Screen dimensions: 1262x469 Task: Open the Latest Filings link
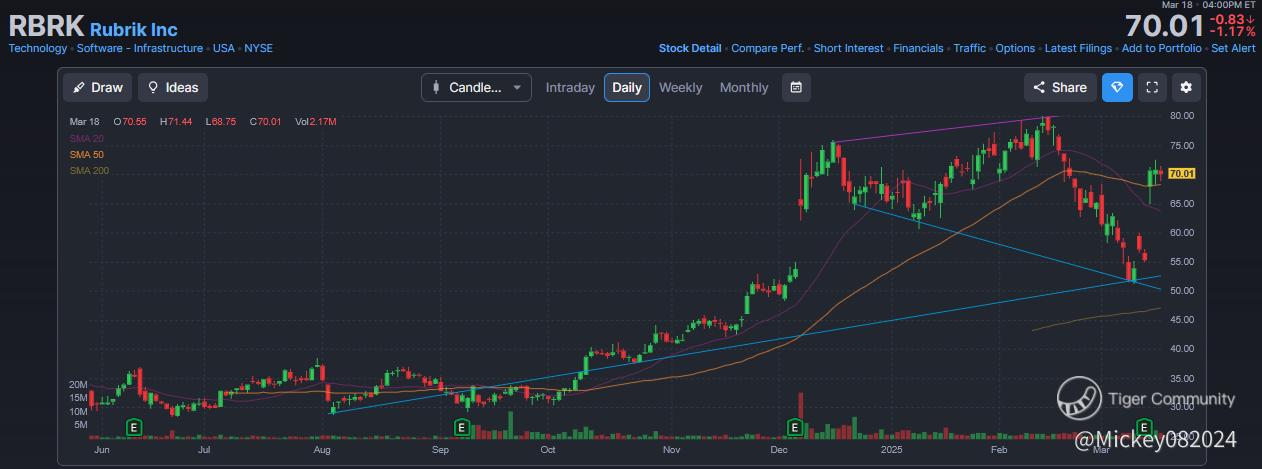pos(1078,48)
